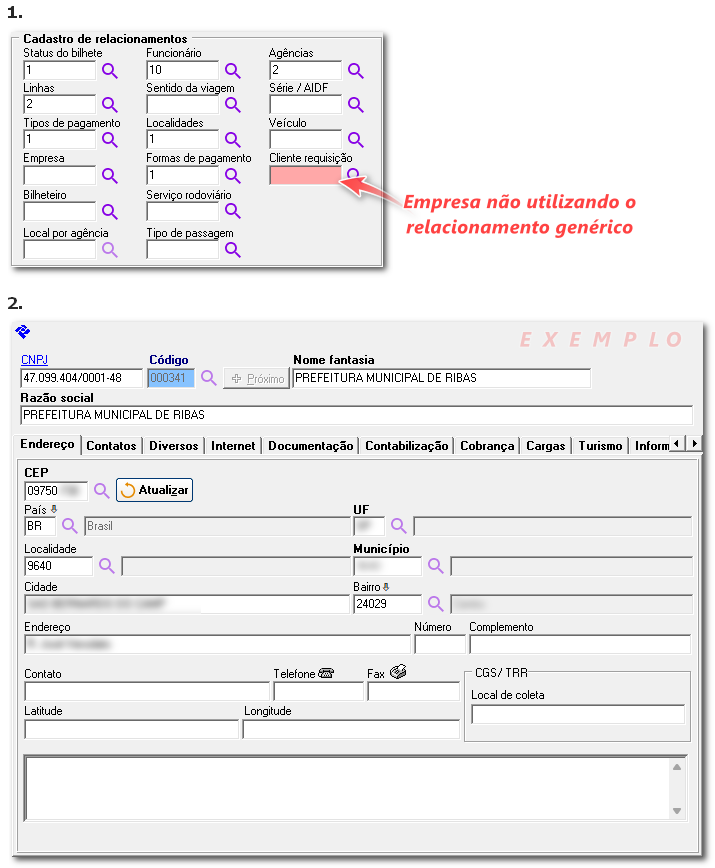Click the notes scrollbar up arrow
715x868 pixels.
(x=676, y=767)
